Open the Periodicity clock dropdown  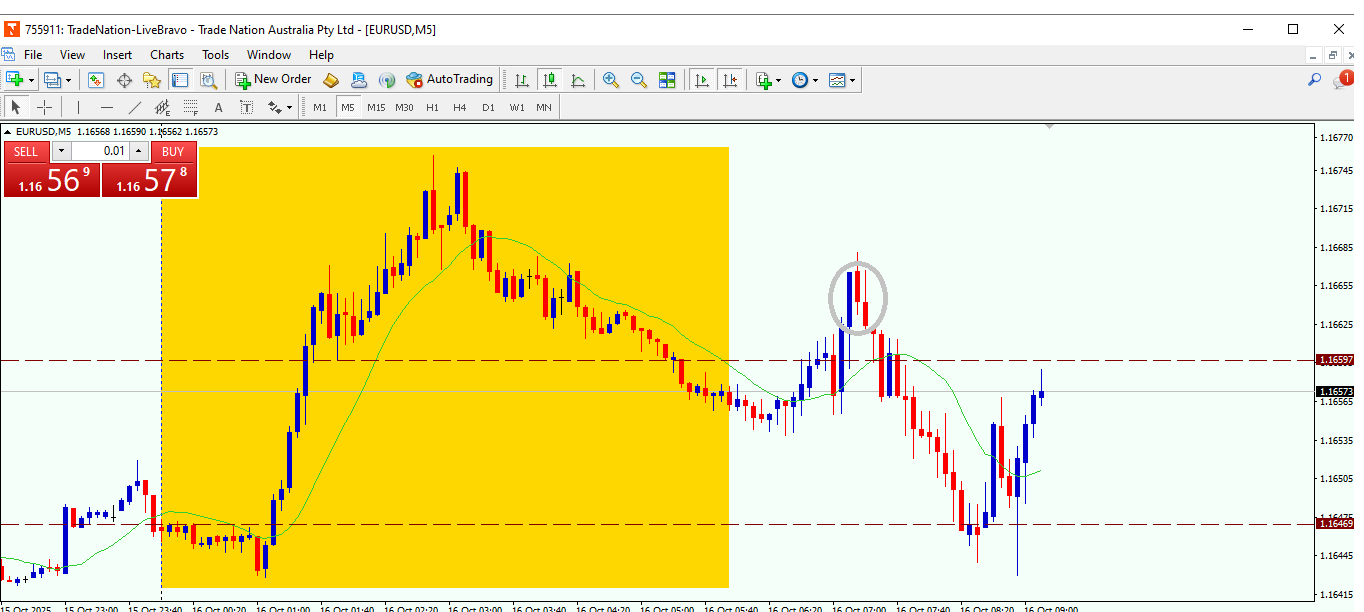[x=804, y=80]
